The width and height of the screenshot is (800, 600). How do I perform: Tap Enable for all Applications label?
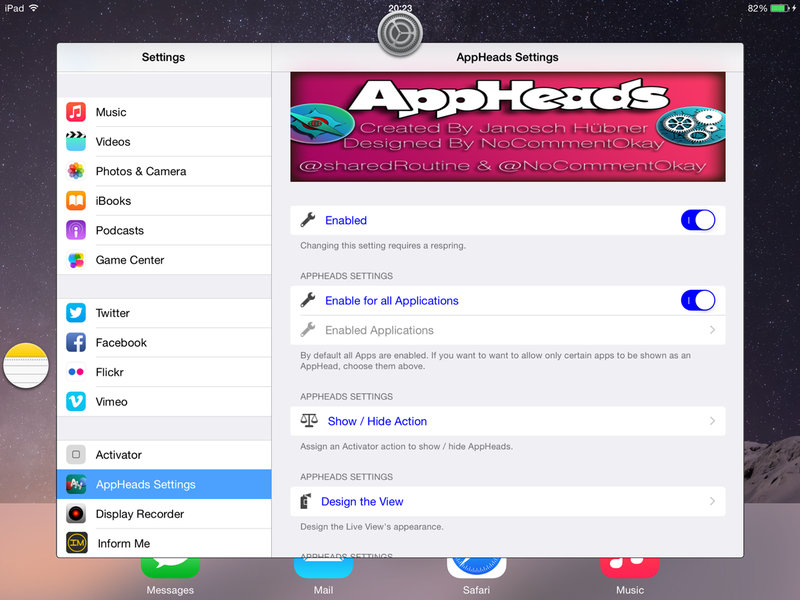(x=392, y=301)
